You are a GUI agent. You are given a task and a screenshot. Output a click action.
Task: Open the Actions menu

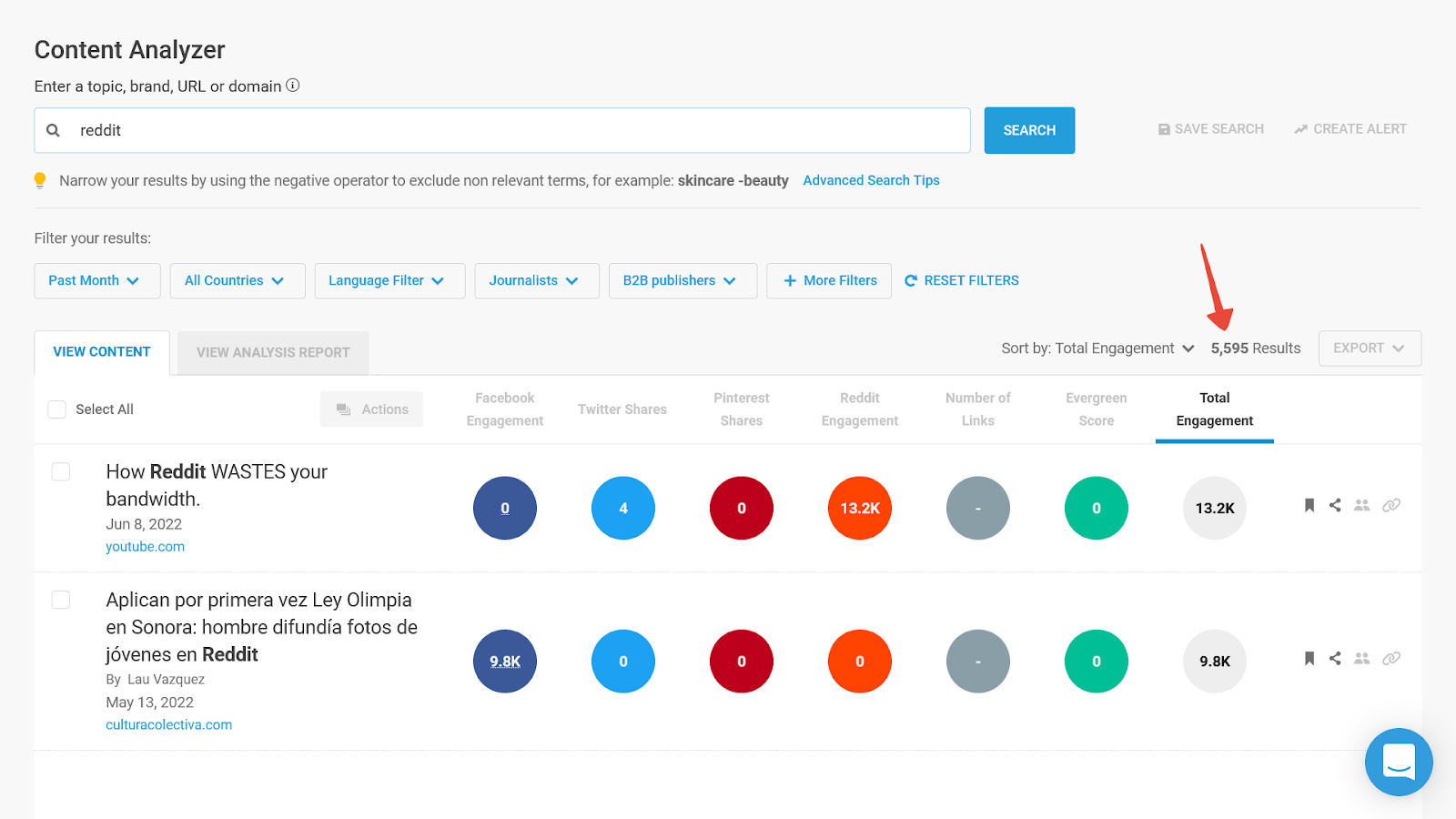pos(371,409)
